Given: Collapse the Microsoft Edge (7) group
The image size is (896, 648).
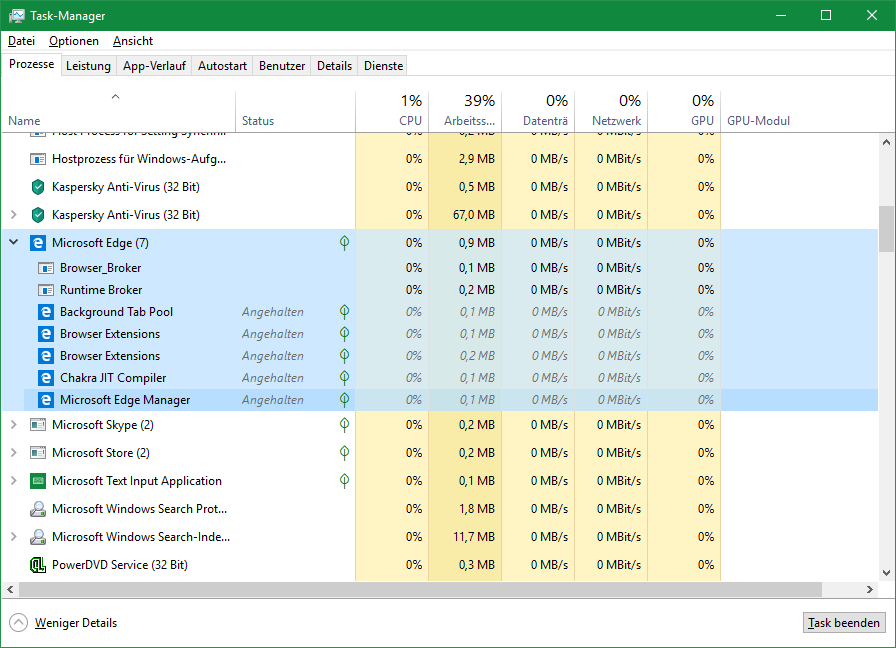Looking at the screenshot, I should coord(14,243).
